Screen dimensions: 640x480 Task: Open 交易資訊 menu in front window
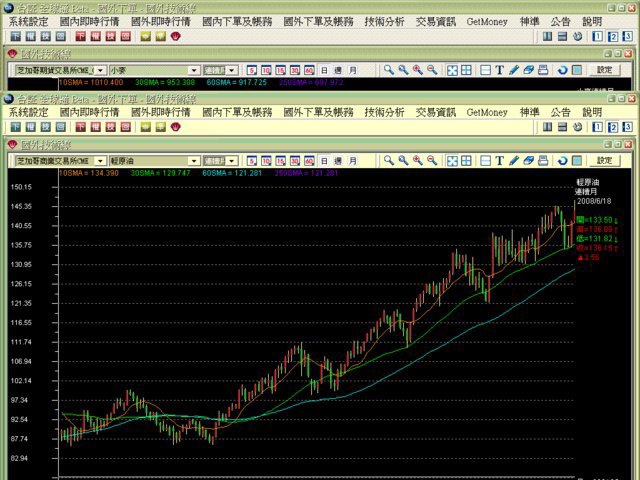click(x=436, y=112)
